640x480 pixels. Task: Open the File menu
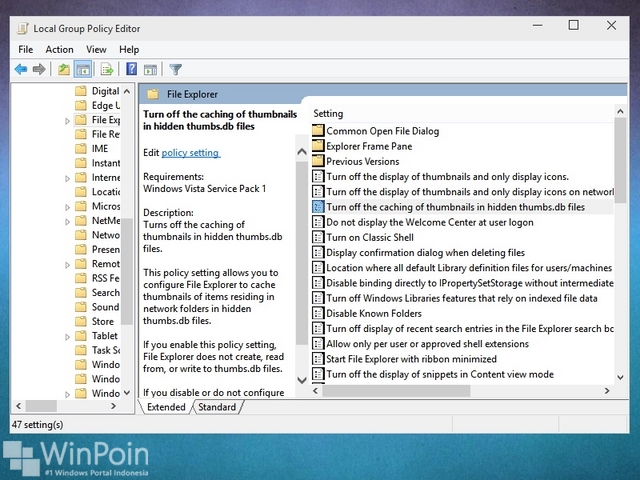point(26,49)
